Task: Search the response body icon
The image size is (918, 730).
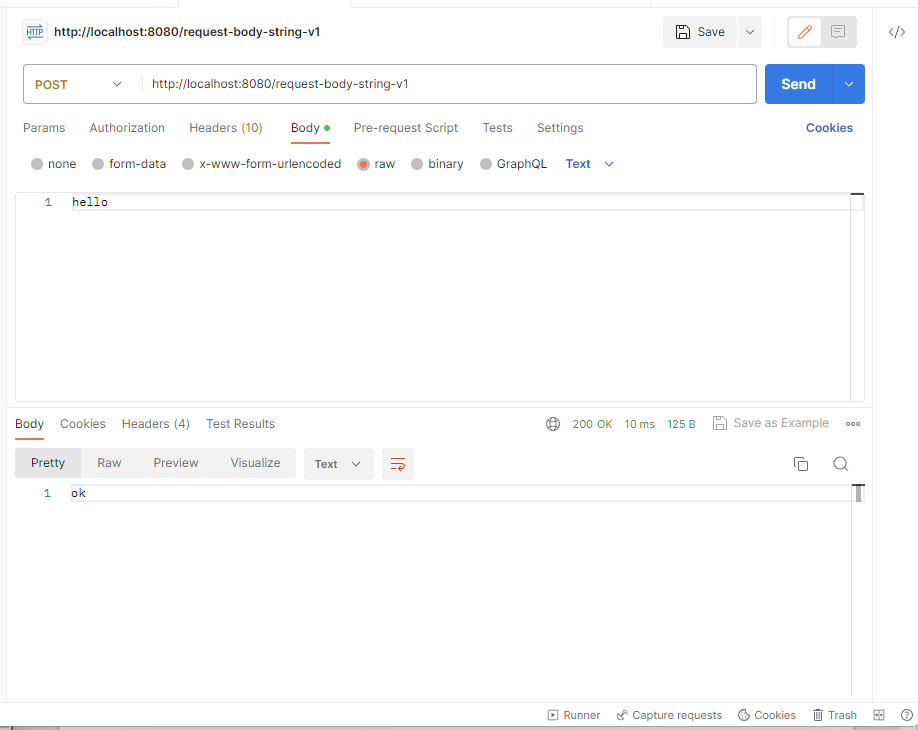Action: coord(840,464)
